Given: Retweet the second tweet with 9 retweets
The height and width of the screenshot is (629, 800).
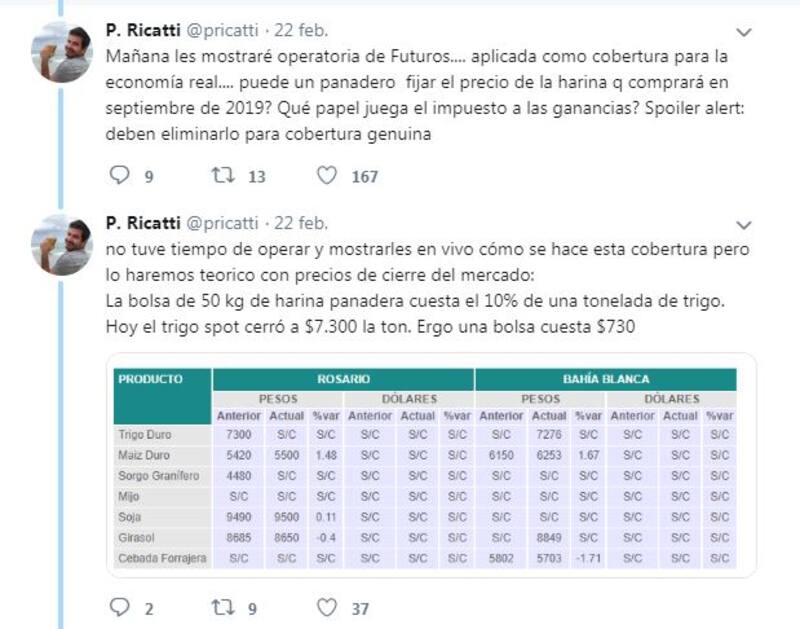Looking at the screenshot, I should click(x=223, y=607).
